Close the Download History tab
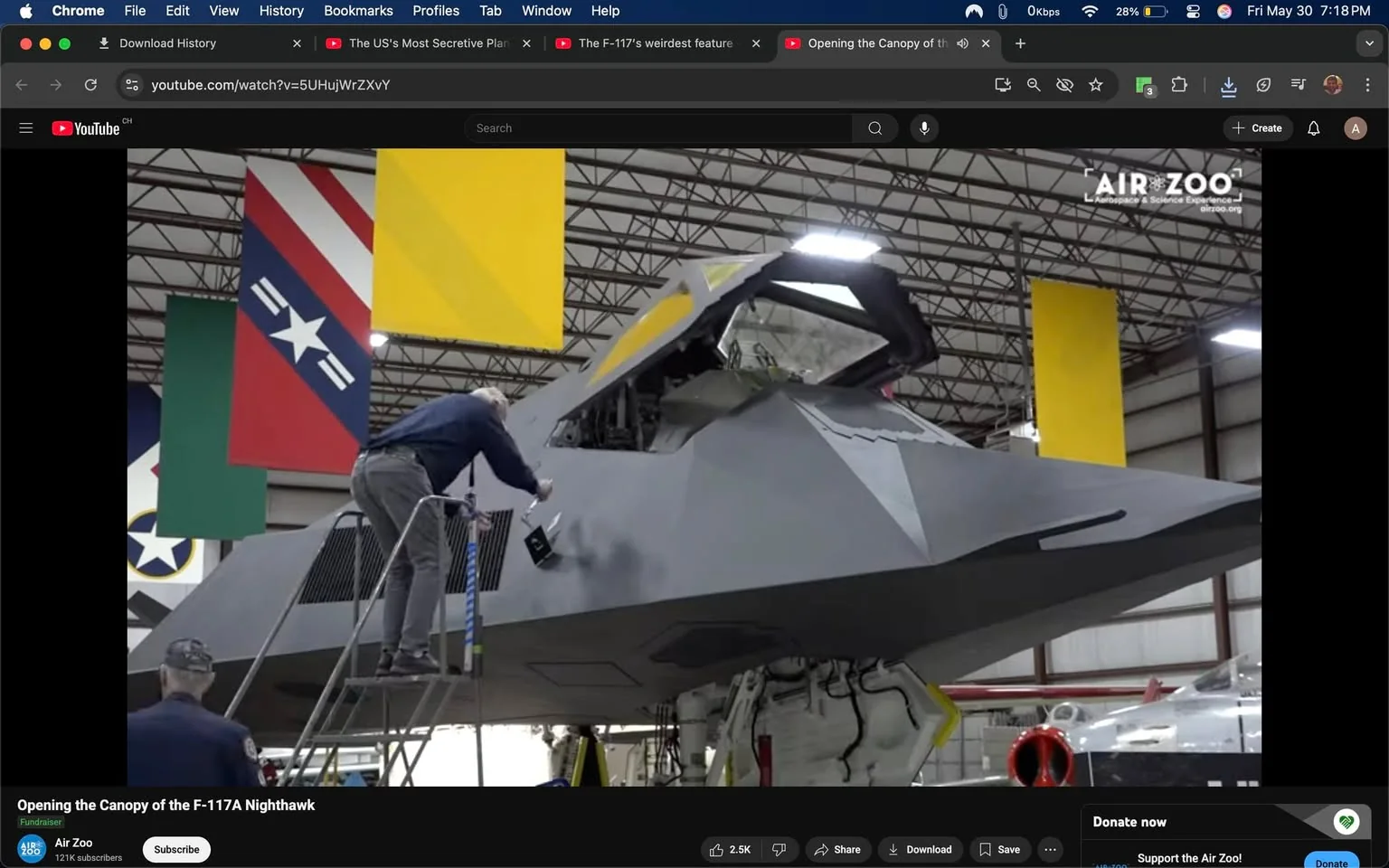This screenshot has width=1389, height=868. click(297, 43)
